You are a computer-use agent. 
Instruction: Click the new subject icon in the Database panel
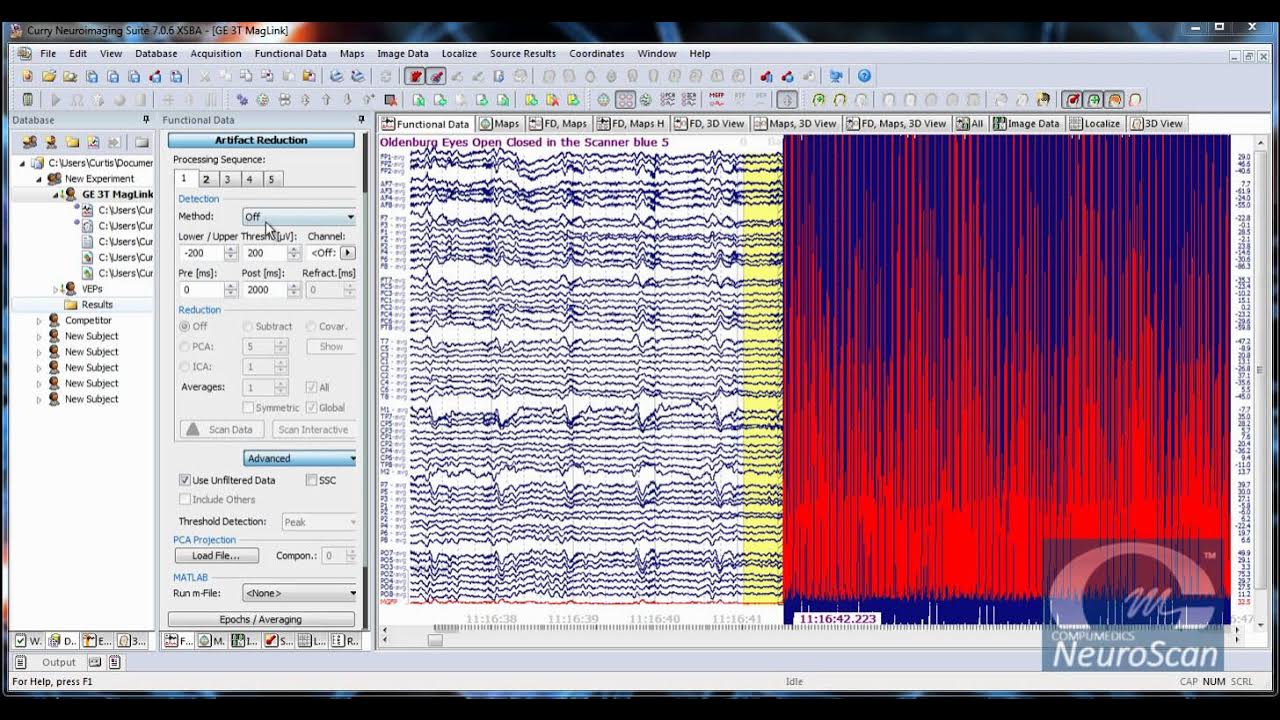51,142
